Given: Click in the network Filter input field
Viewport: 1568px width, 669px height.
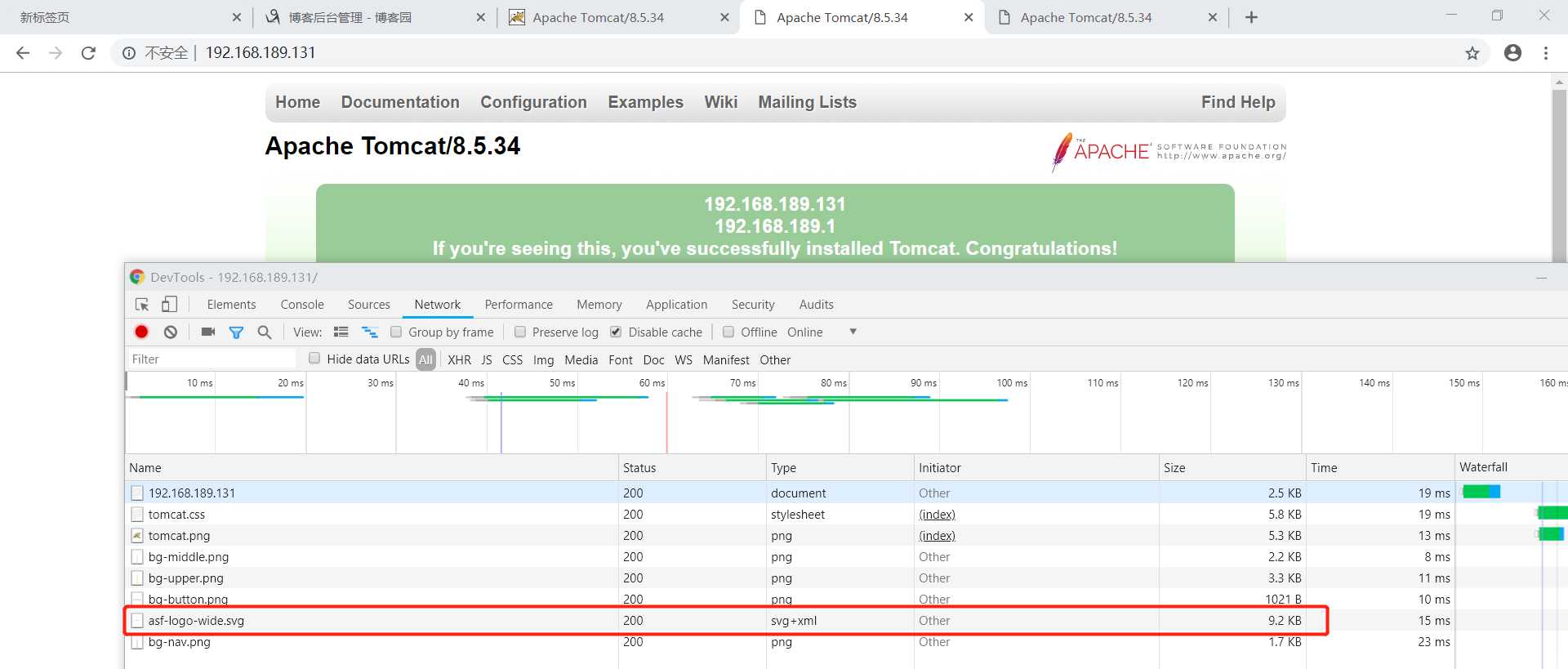Looking at the screenshot, I should [212, 359].
